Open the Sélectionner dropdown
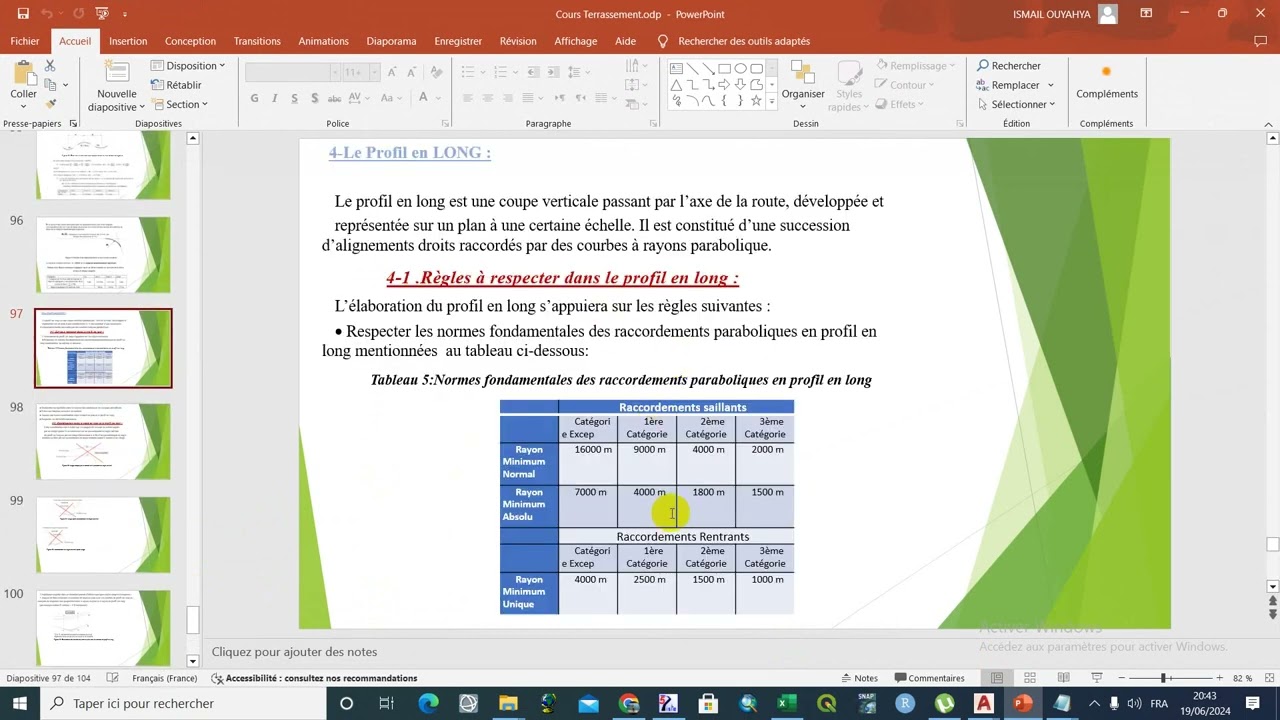1280x720 pixels. pos(1016,104)
